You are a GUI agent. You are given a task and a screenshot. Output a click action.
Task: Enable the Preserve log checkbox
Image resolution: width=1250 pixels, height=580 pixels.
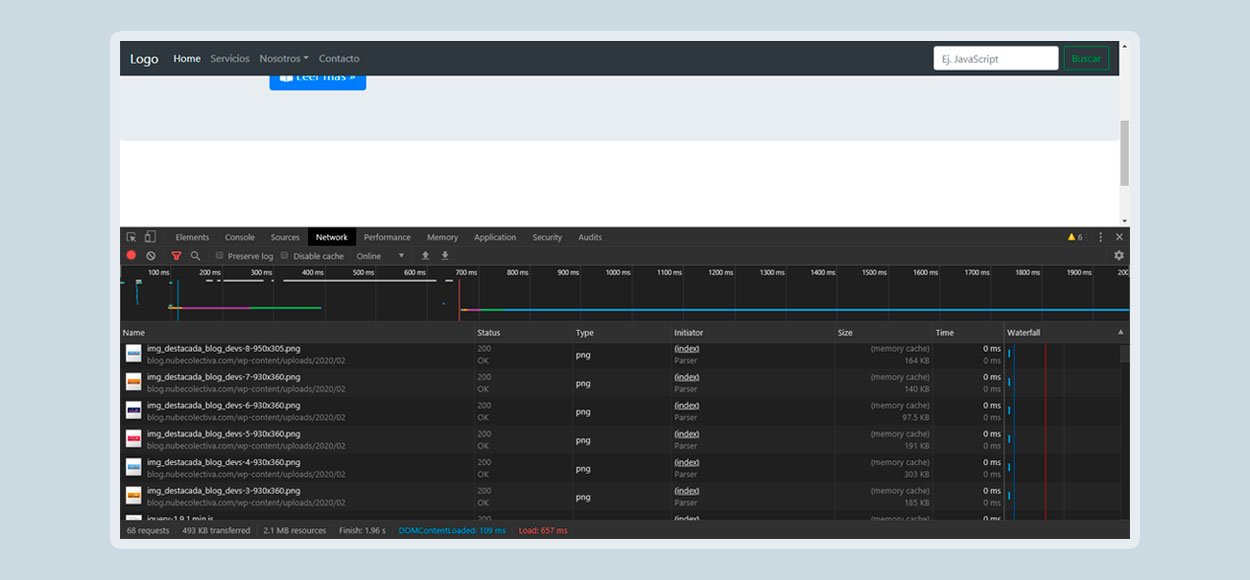tap(220, 256)
